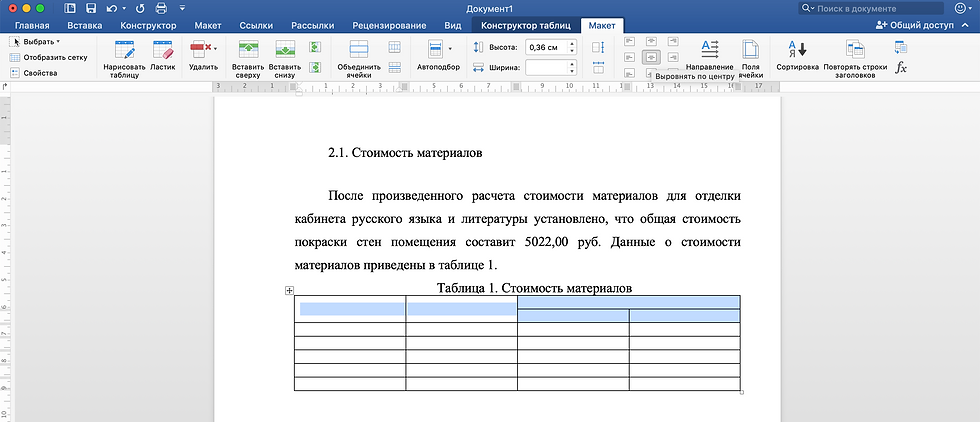Click the Undo arrow icon

111,9
